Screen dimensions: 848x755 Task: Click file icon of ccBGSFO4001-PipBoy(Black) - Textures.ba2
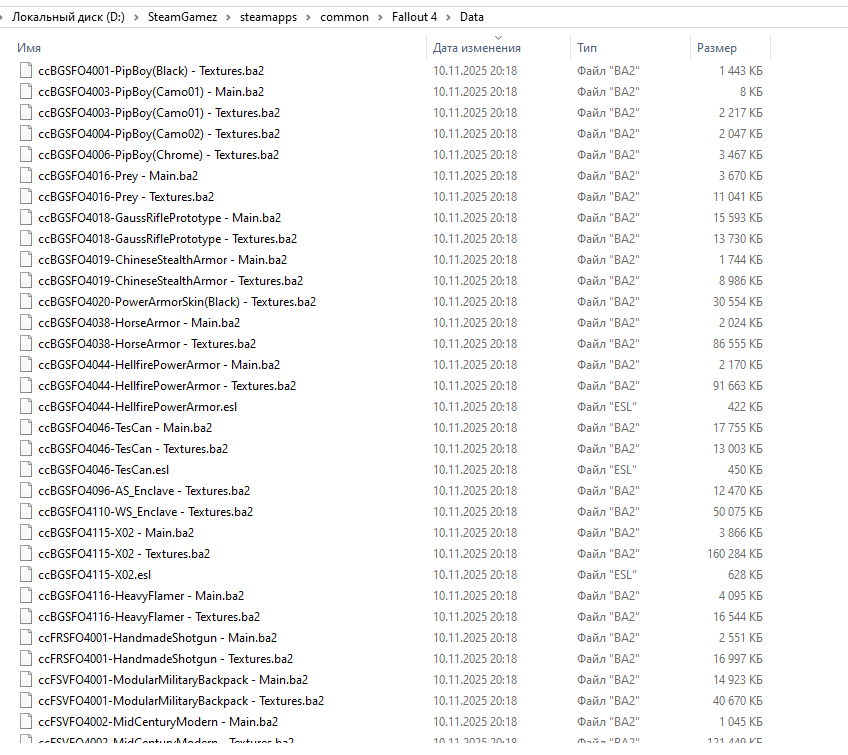[x=26, y=71]
